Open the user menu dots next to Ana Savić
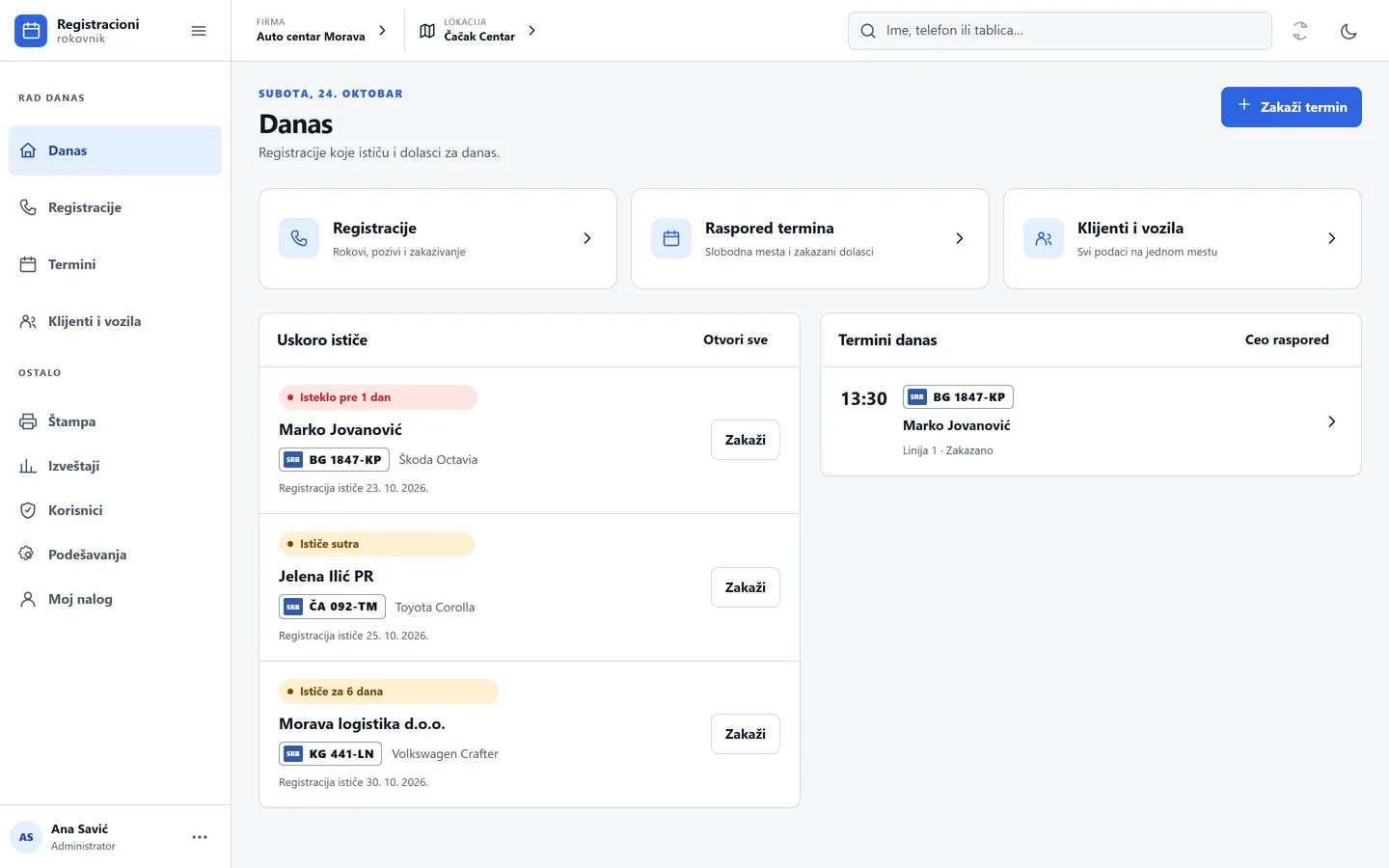 click(200, 837)
